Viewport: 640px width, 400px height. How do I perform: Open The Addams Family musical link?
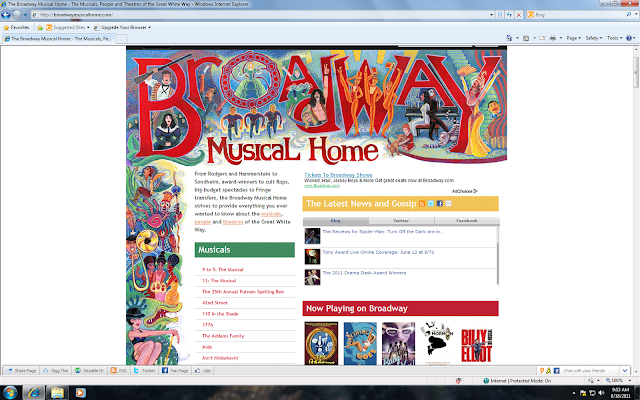pos(223,336)
